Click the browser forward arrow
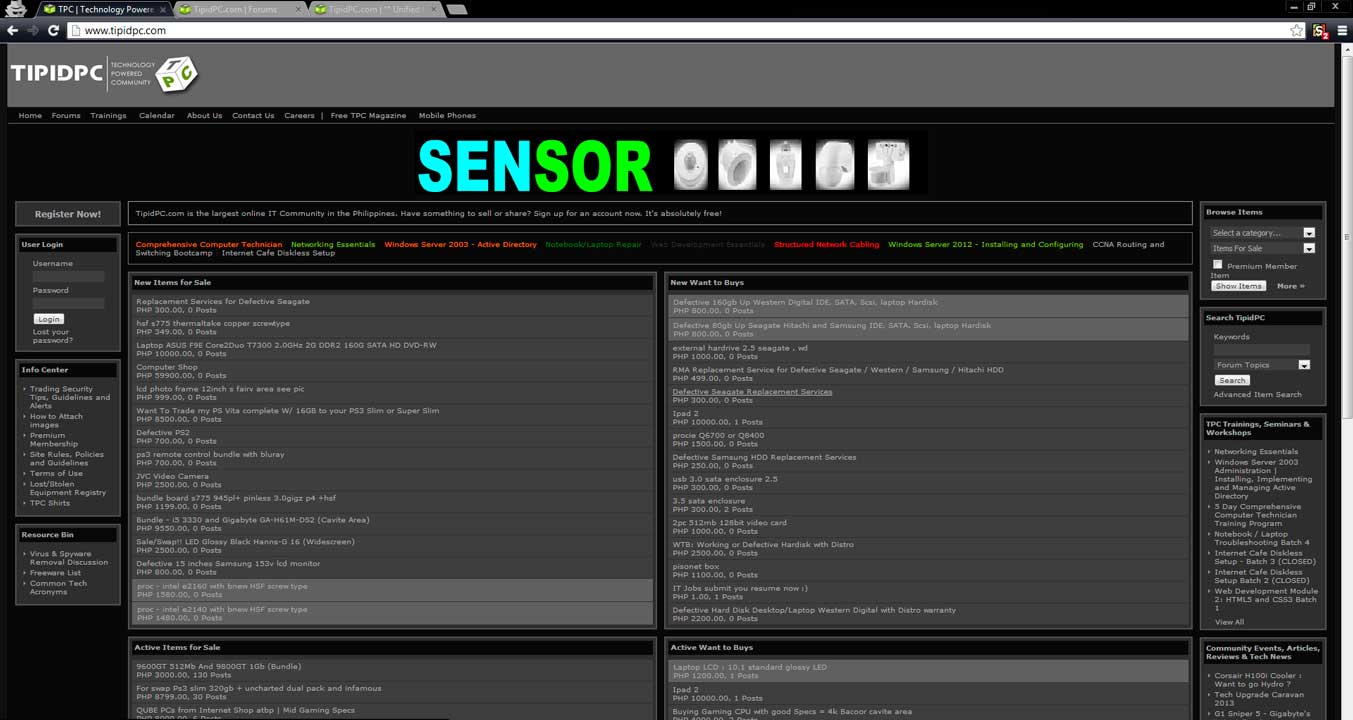Viewport: 1353px width, 720px height. tap(33, 31)
